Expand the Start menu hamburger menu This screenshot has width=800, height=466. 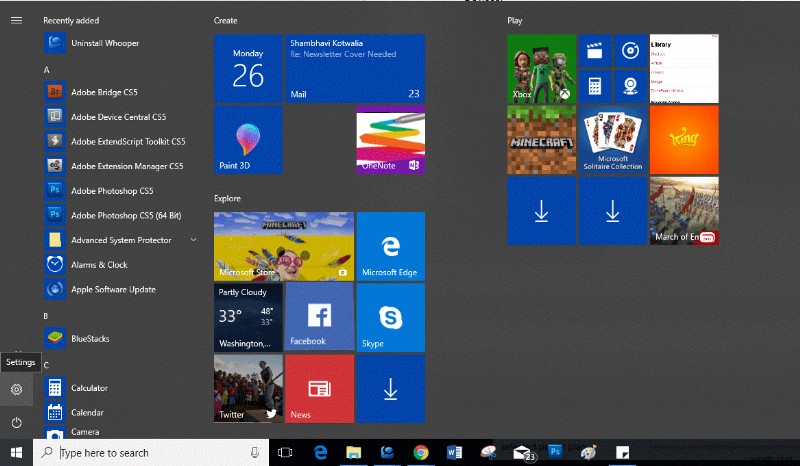click(x=16, y=20)
